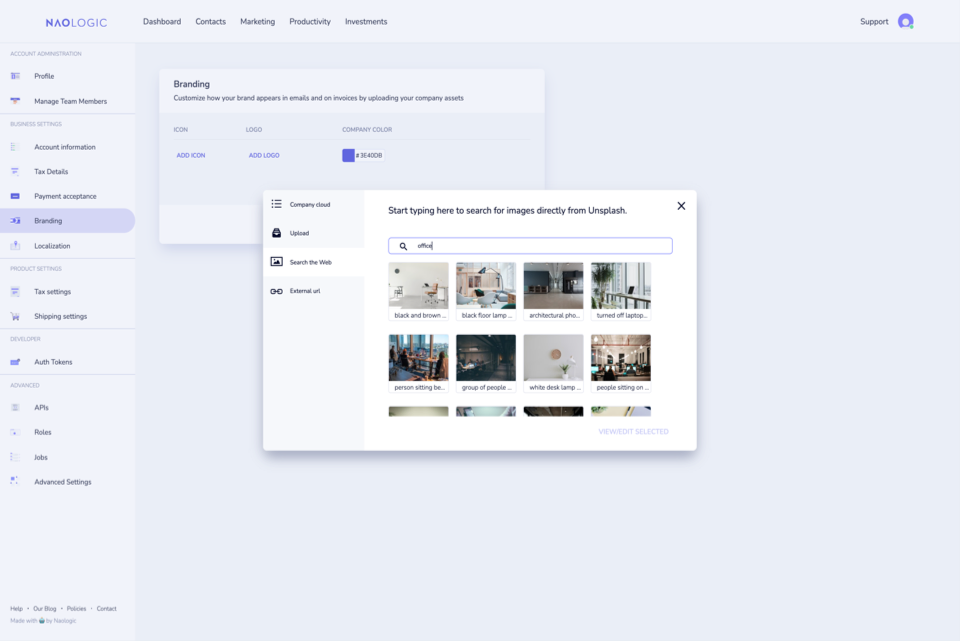
Task: Click the #3E40DB color hex field
Action: 369,156
